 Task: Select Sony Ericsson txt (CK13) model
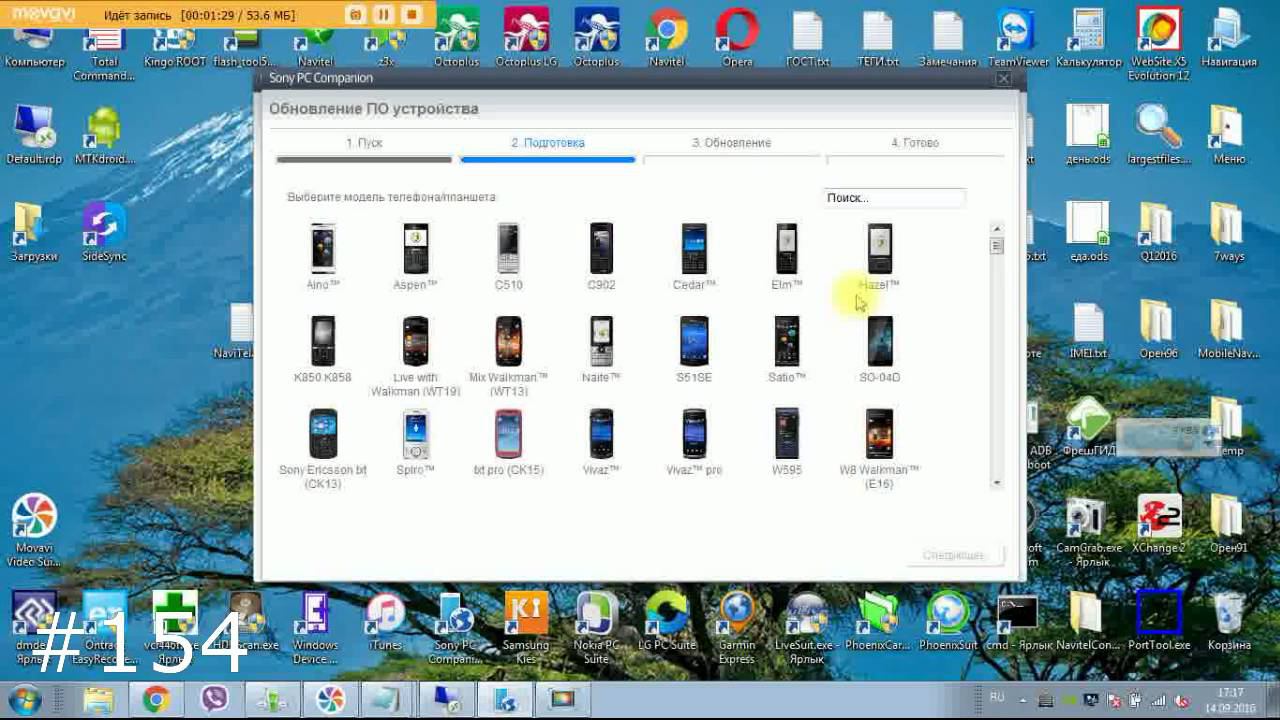click(323, 448)
